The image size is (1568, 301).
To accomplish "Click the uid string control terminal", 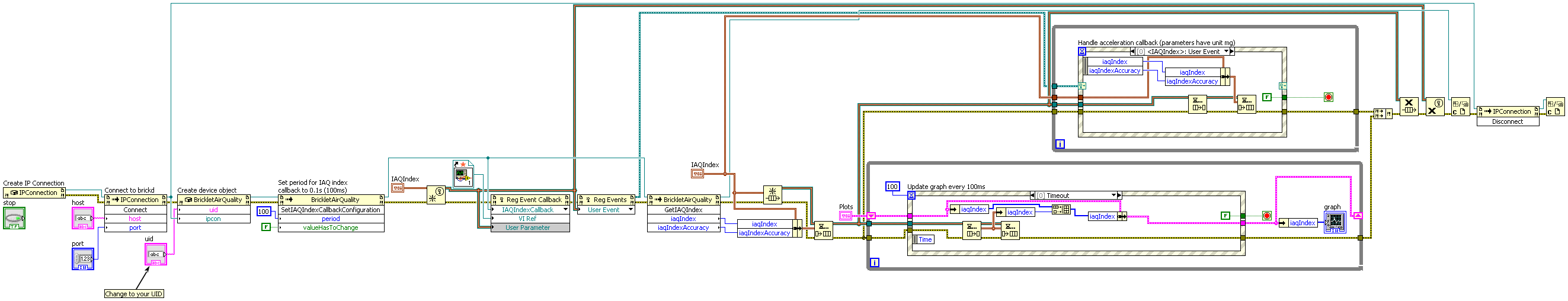I will [156, 254].
